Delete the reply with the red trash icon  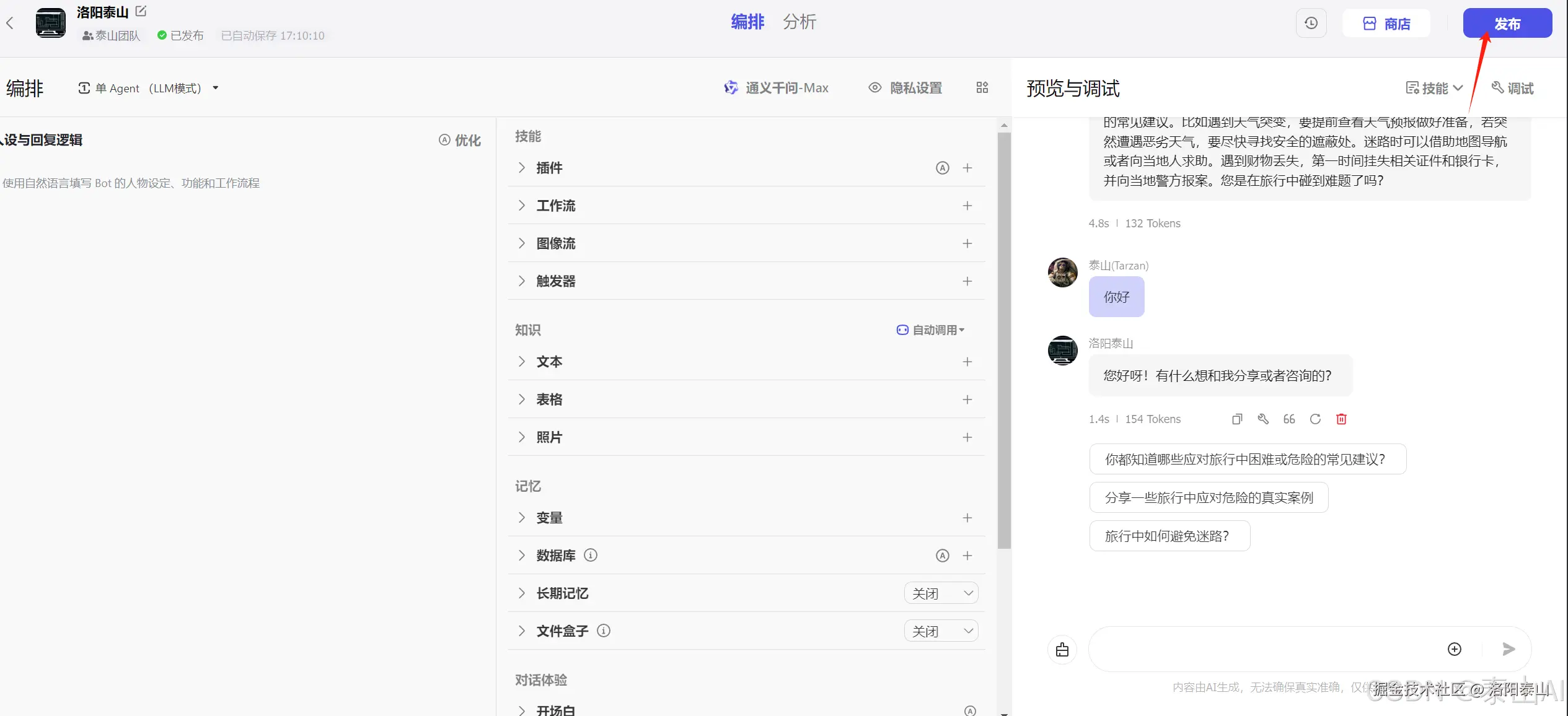tap(1341, 419)
